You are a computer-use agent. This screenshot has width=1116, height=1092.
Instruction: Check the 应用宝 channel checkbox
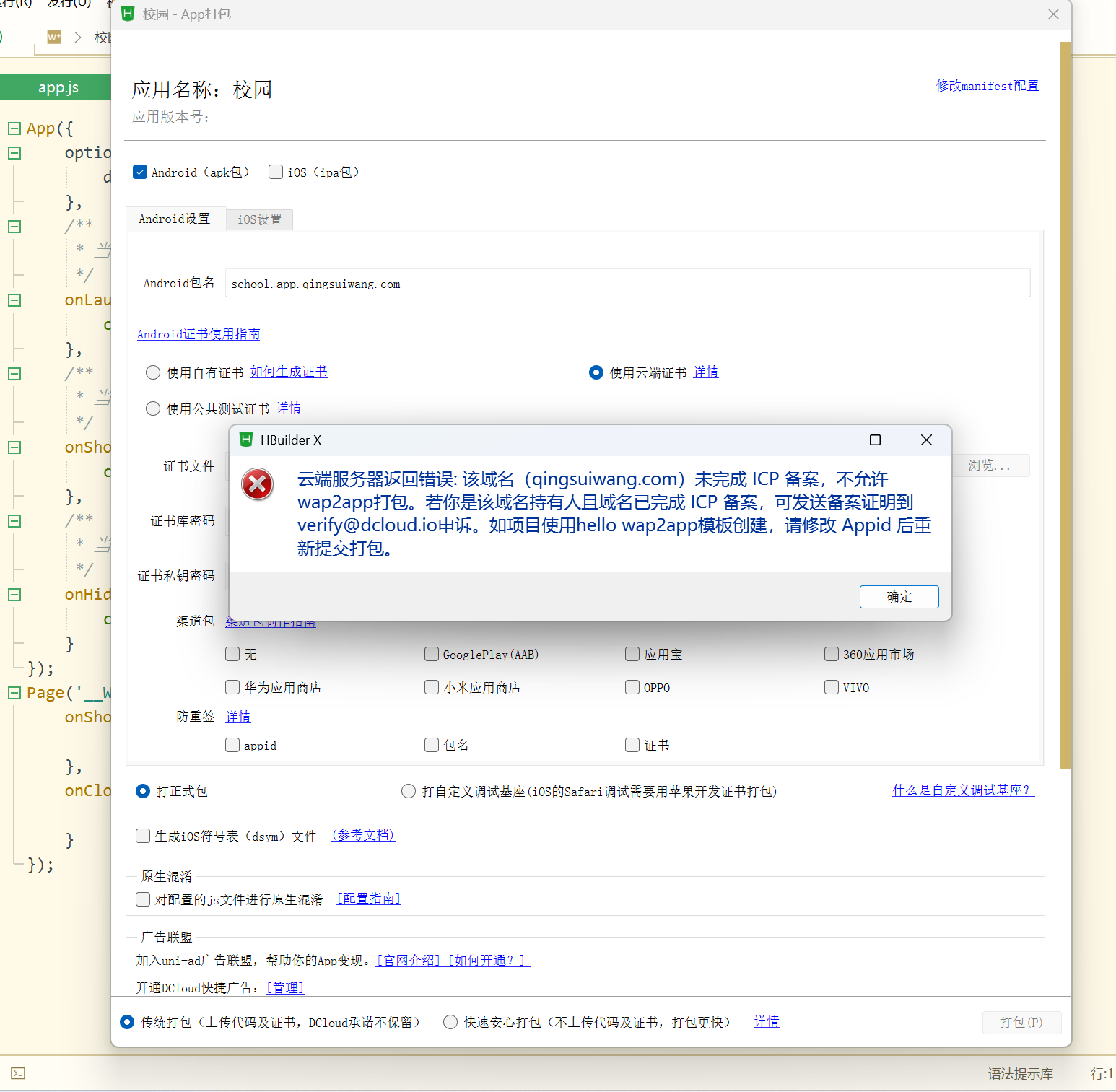click(x=632, y=654)
